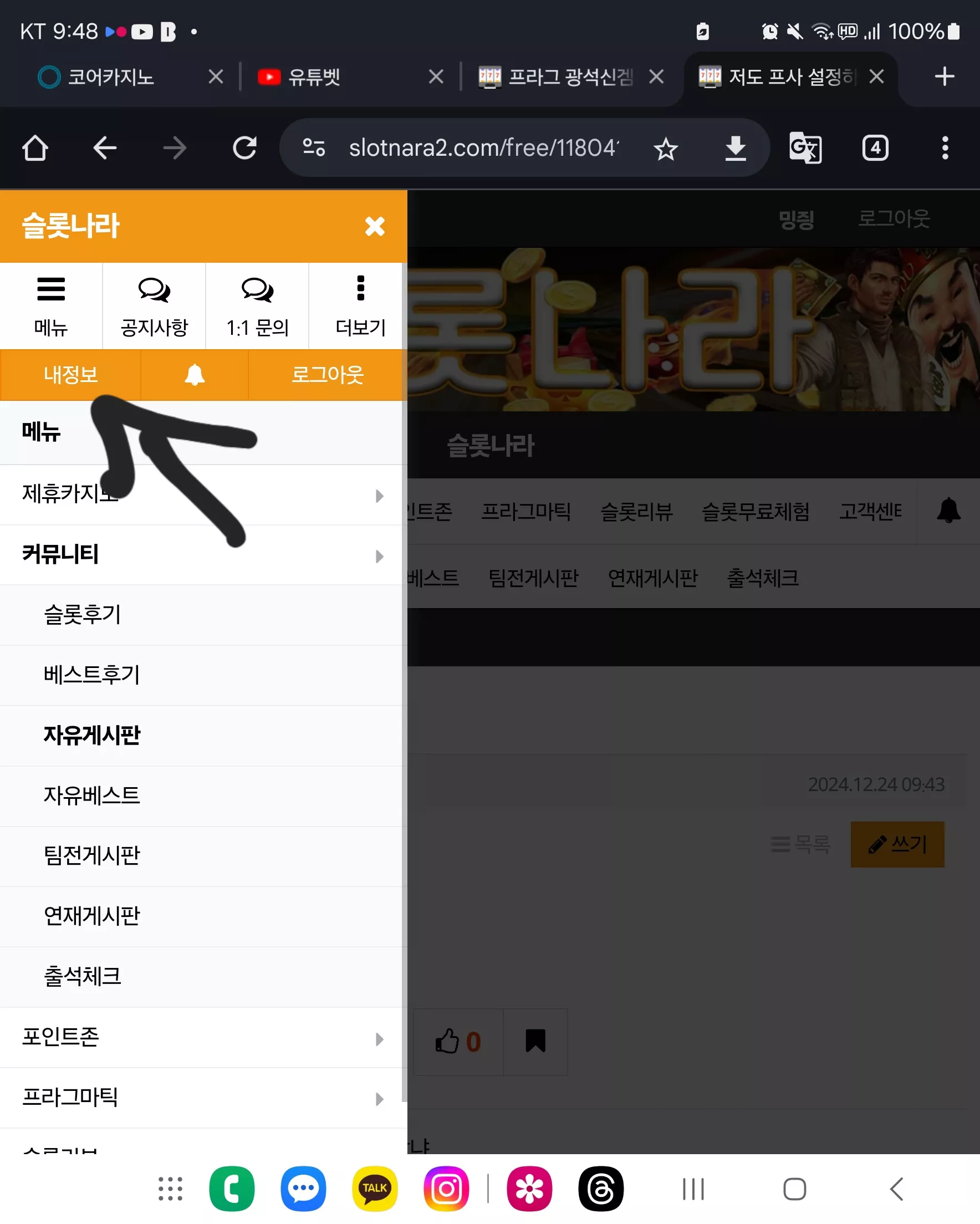Close the 슬롯나라 side menu with X
Screen dimensions: 980x1224
point(375,226)
